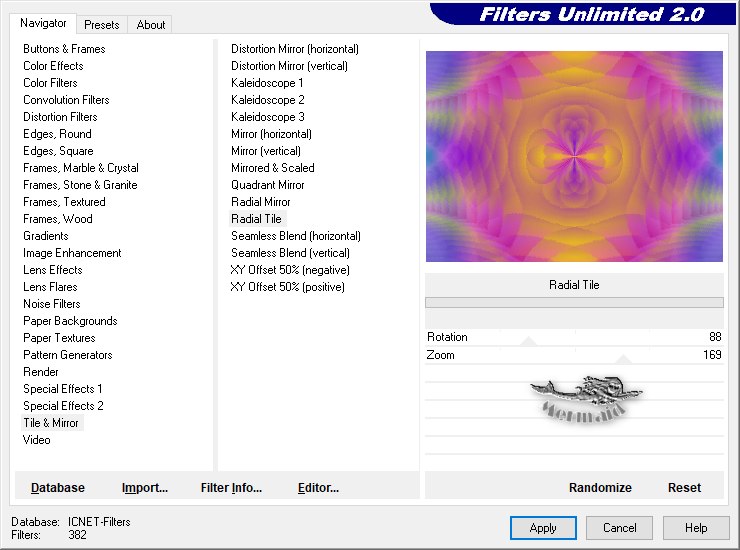
Task: Select Radial Tile filter
Action: click(x=256, y=219)
